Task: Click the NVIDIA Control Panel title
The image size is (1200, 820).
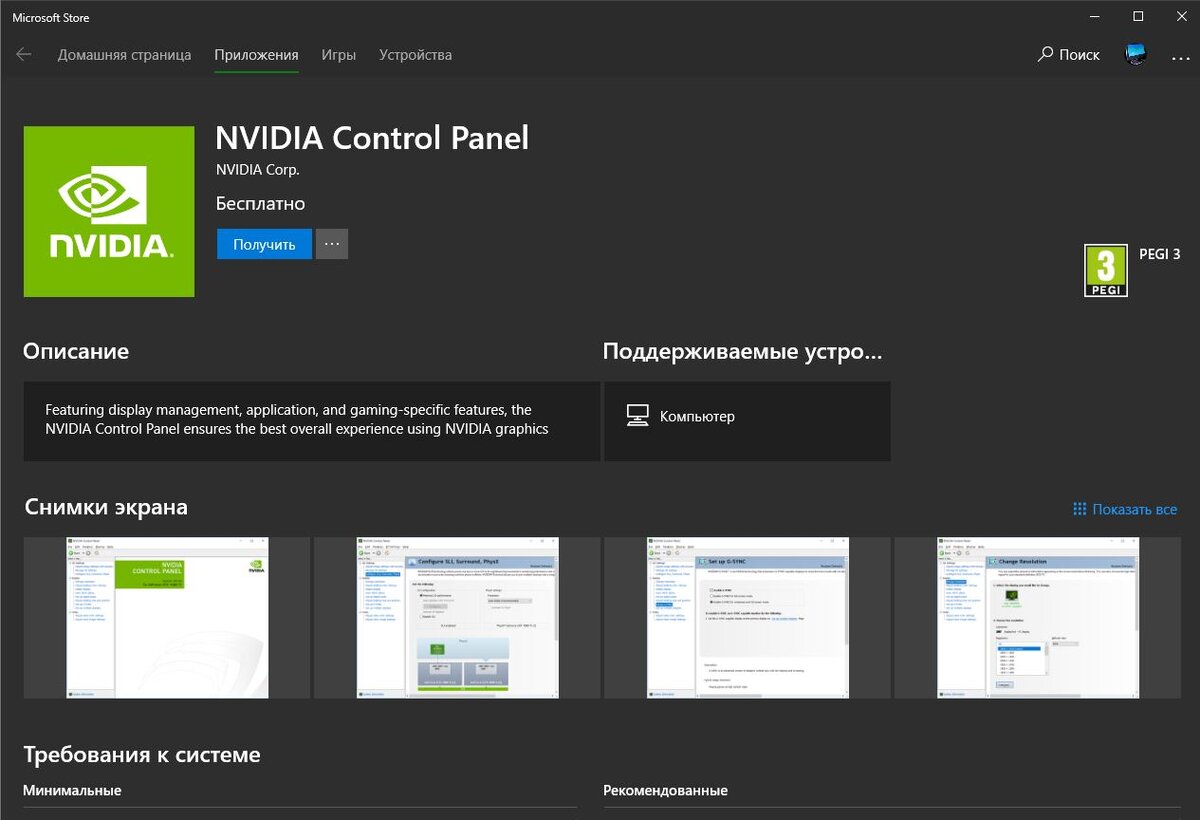Action: pyautogui.click(x=372, y=137)
